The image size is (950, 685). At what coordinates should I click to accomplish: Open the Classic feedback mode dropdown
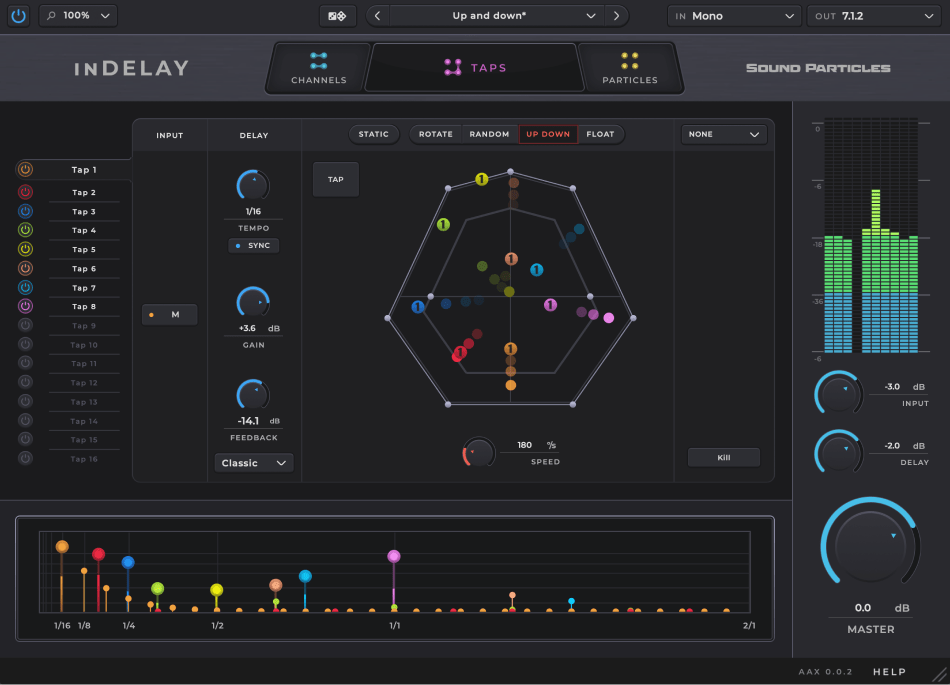[x=254, y=463]
